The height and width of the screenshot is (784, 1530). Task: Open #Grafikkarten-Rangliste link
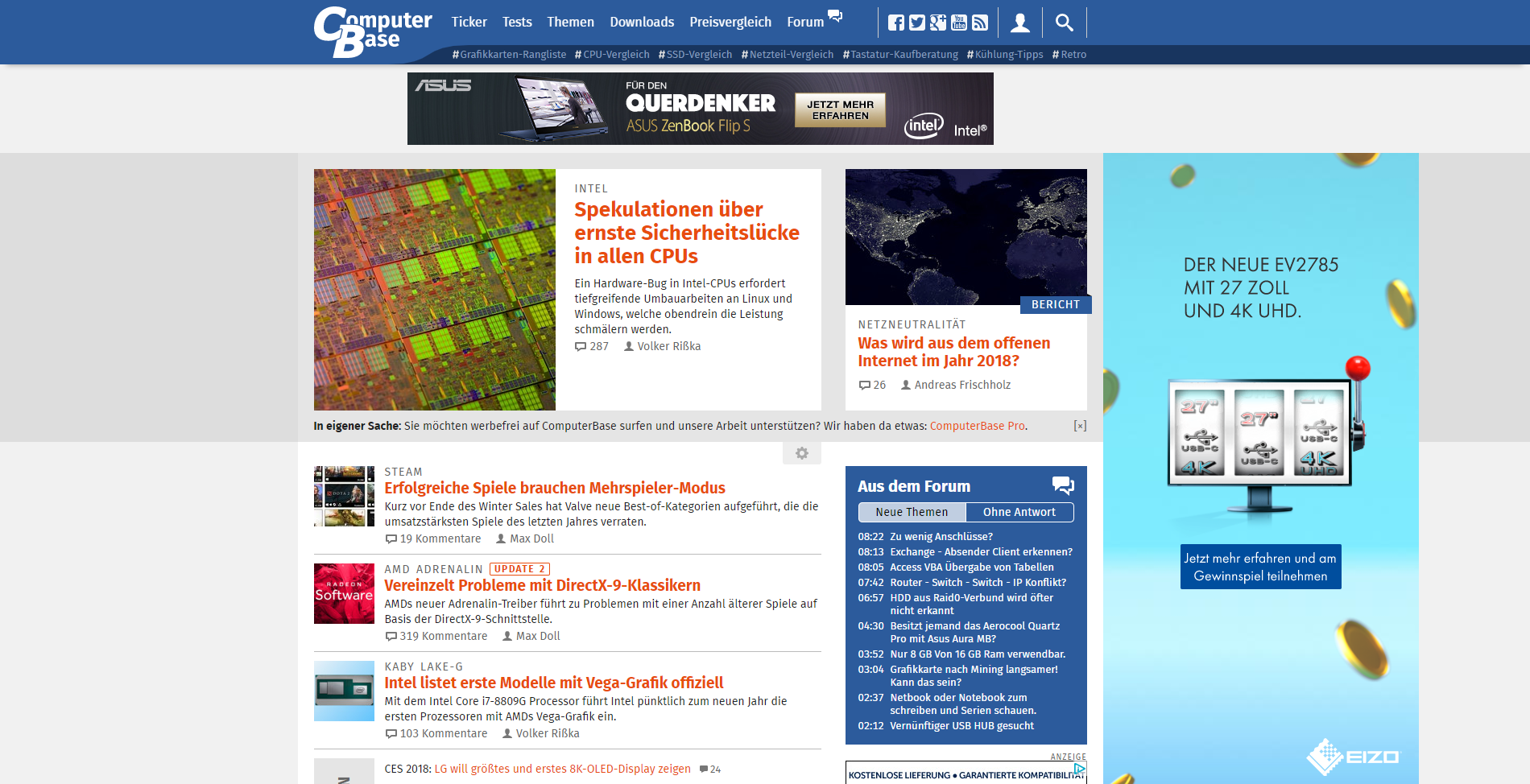pyautogui.click(x=509, y=55)
